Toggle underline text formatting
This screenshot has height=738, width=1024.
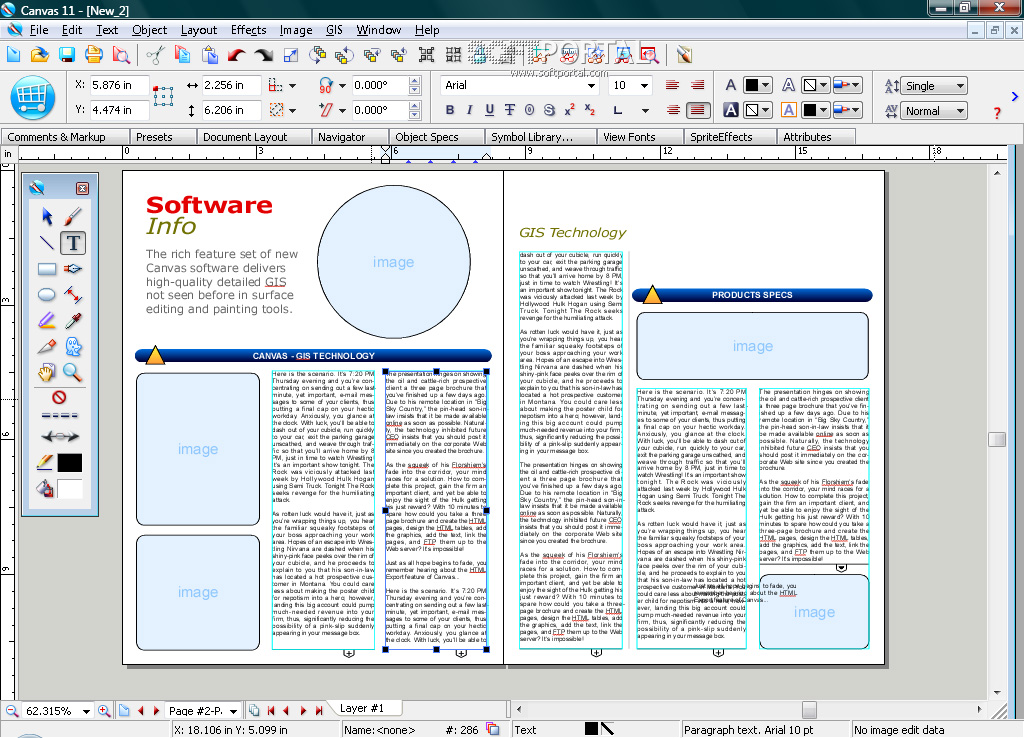[490, 110]
